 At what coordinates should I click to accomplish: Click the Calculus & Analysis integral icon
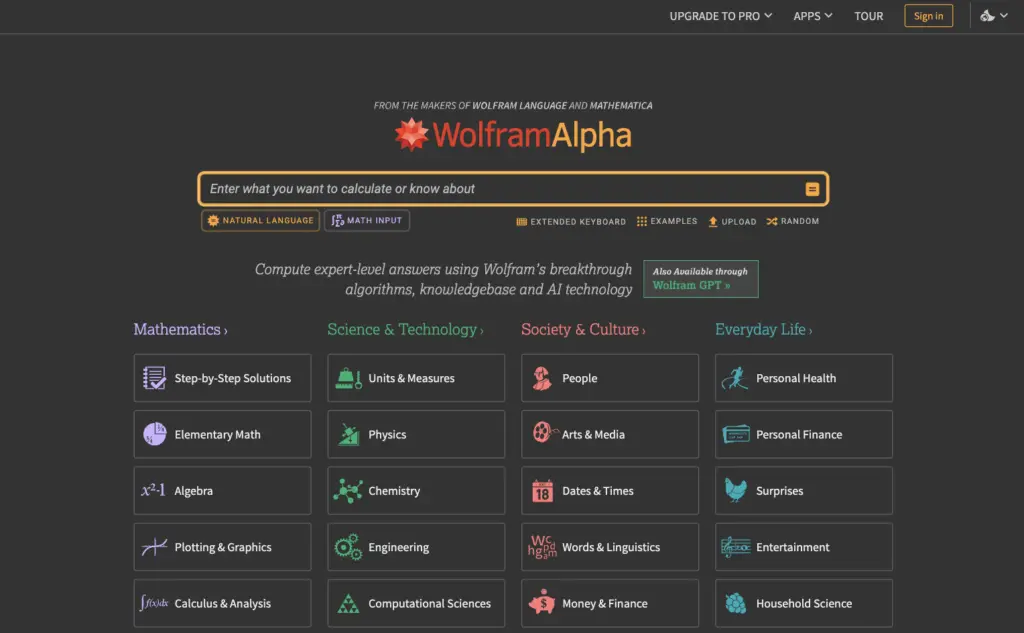click(x=153, y=603)
